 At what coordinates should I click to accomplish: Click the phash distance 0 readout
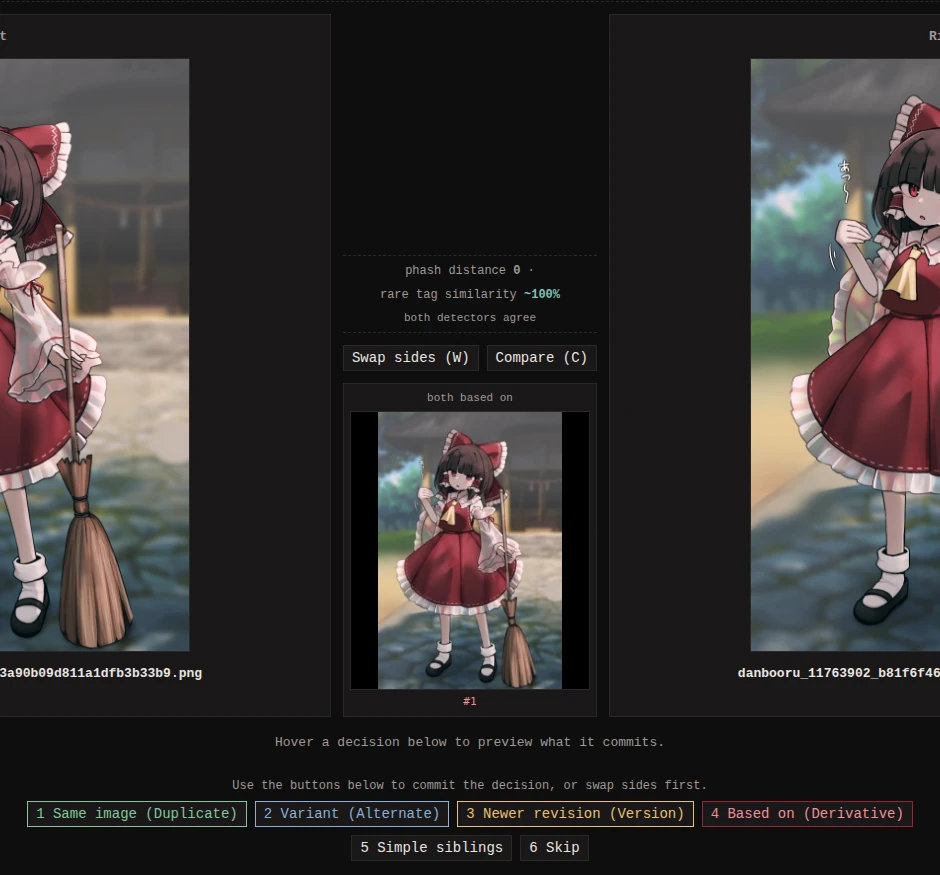pos(469,270)
